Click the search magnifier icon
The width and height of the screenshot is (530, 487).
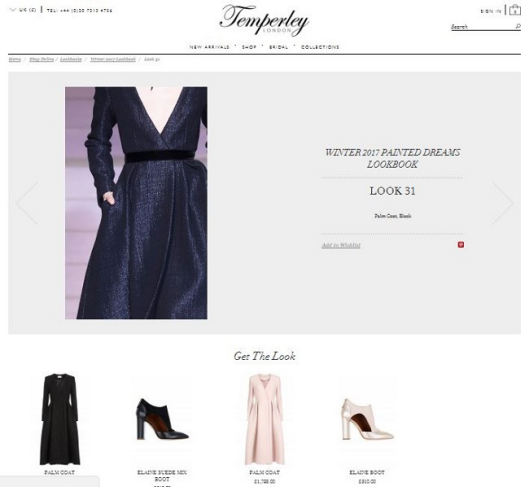[x=518, y=26]
